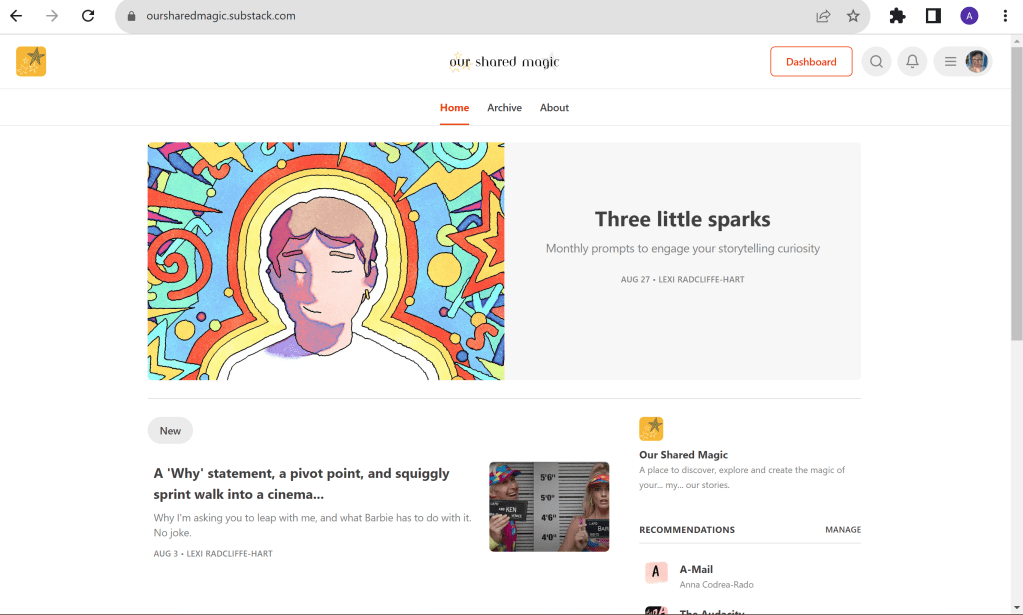Click Manage next to Recommendations
Viewport: 1023px width, 615px height.
point(842,530)
